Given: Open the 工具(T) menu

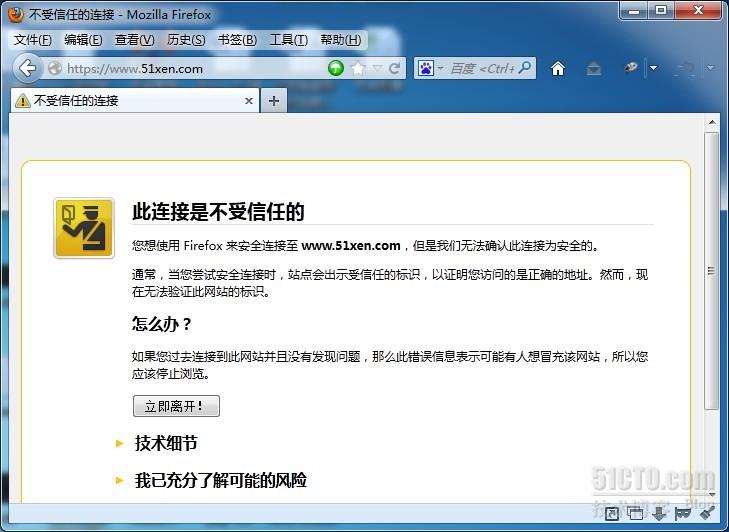Looking at the screenshot, I should tap(288, 40).
